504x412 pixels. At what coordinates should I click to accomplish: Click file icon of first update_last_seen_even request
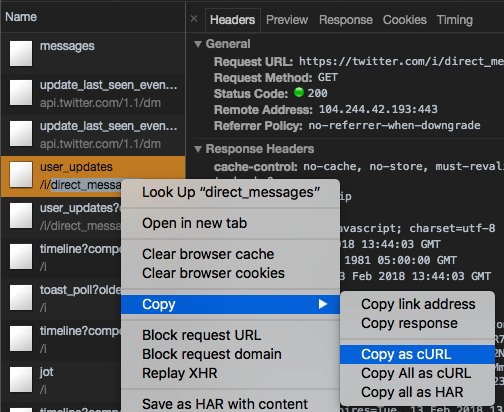pos(21,92)
